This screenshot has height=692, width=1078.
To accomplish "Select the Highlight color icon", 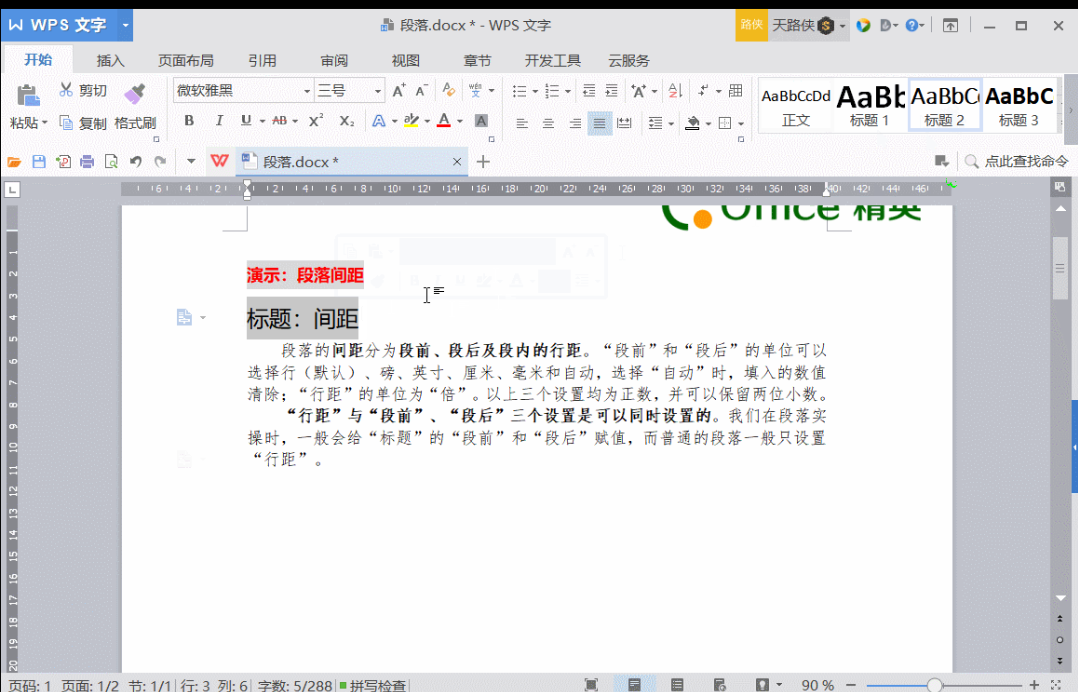I will tap(410, 121).
